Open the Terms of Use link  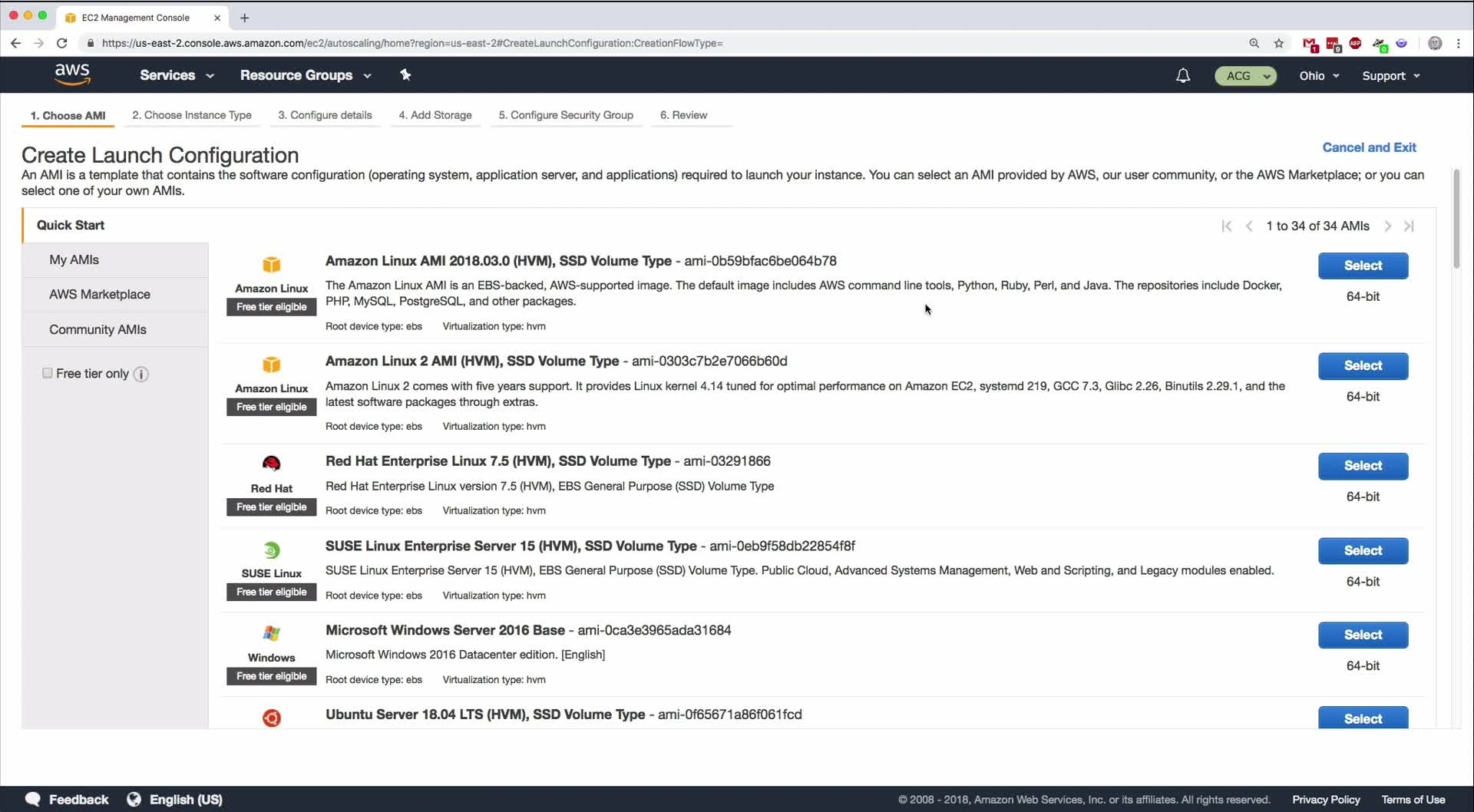(x=1413, y=800)
